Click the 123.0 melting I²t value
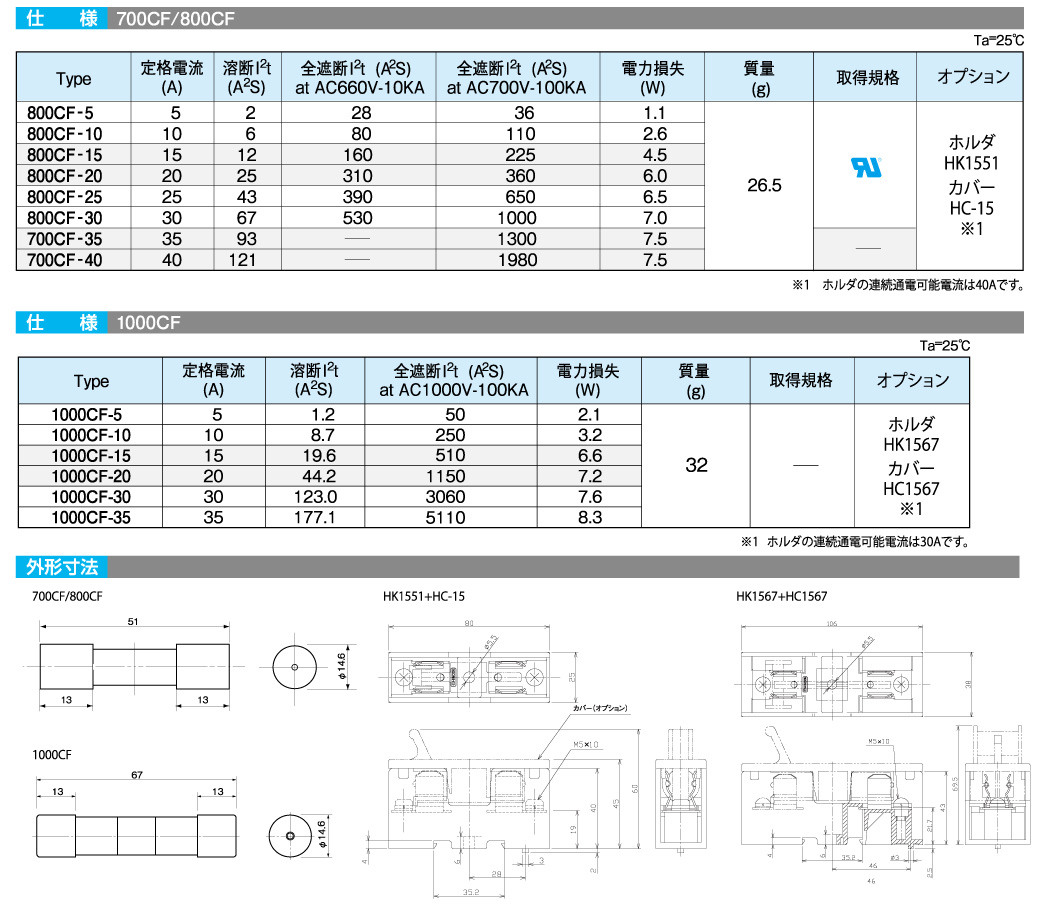 316,497
